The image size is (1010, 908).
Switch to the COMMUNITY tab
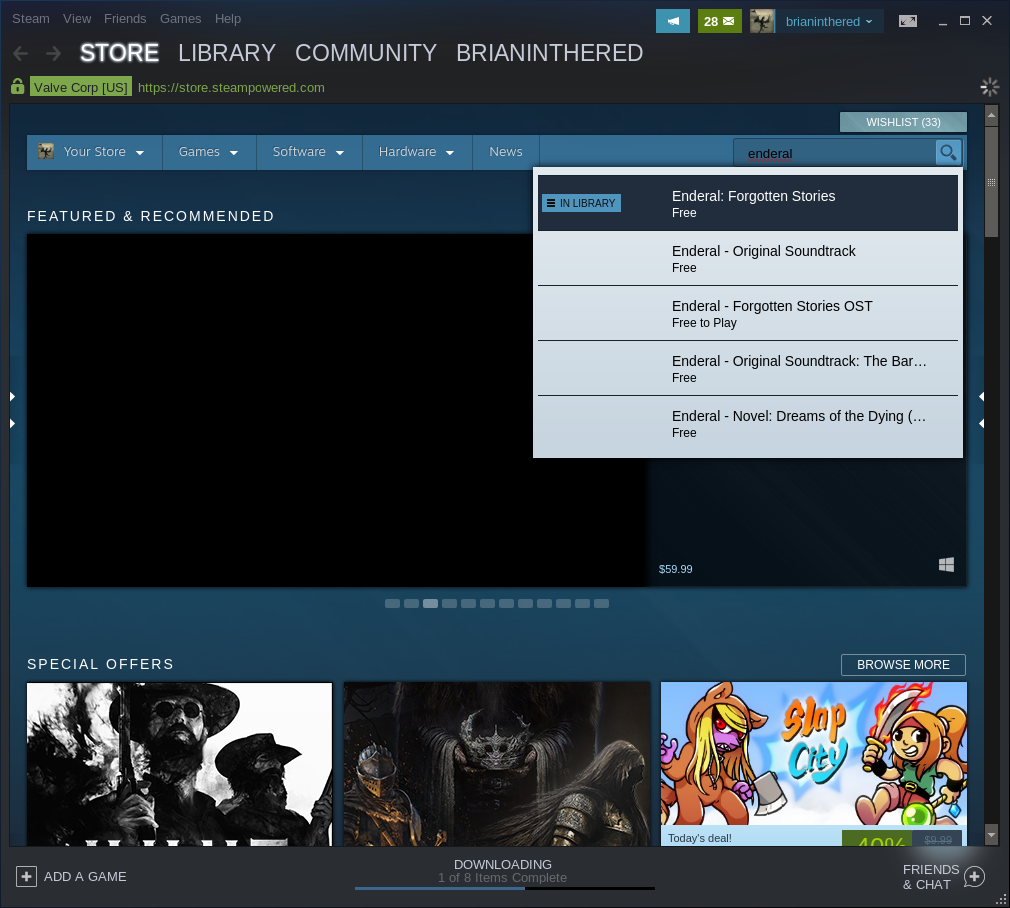click(x=366, y=53)
